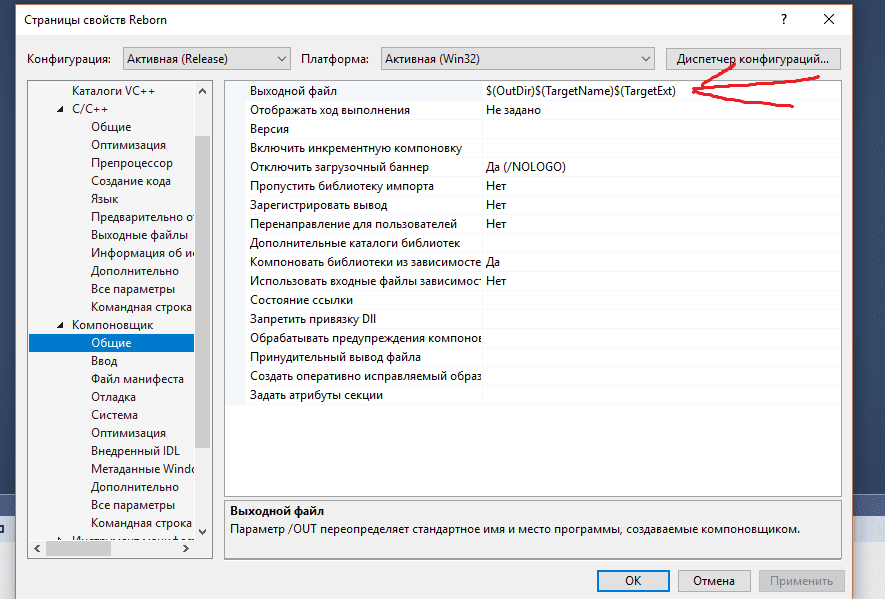The image size is (885, 599).
Task: Click the horizontal scrollbar left arrow
Action: pyautogui.click(x=37, y=549)
